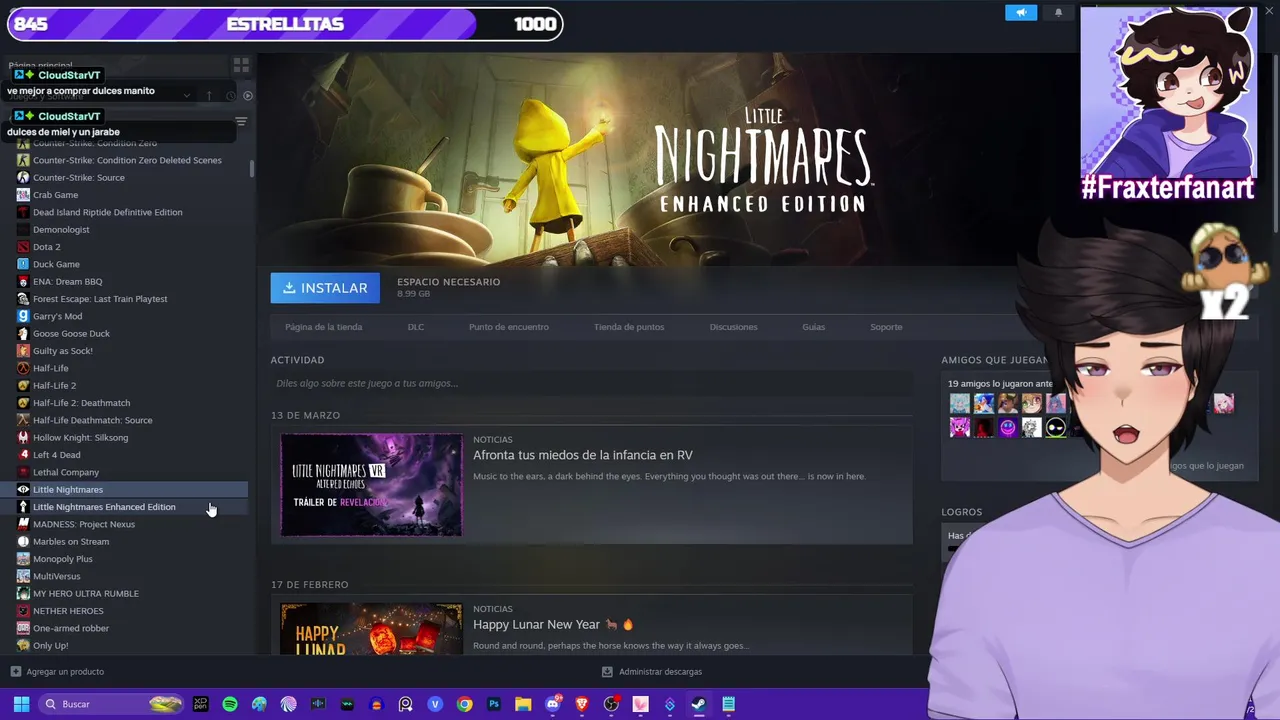Click the INSTALAR button
The image size is (1280, 720).
(x=325, y=288)
